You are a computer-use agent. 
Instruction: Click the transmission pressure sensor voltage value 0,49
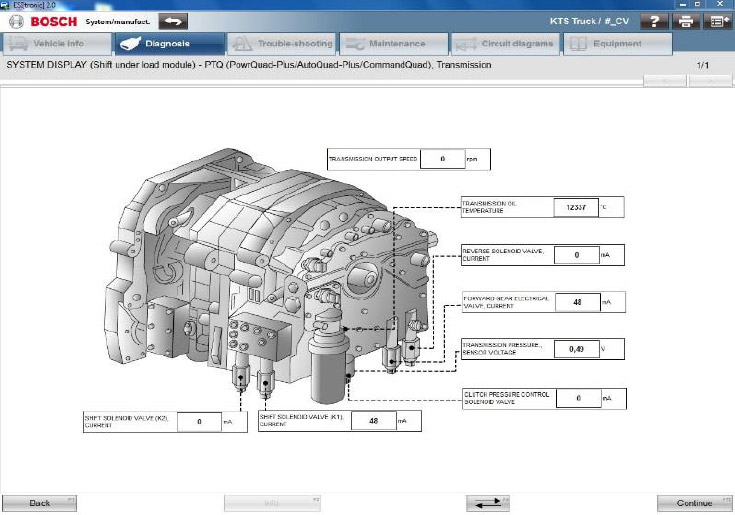click(x=577, y=349)
